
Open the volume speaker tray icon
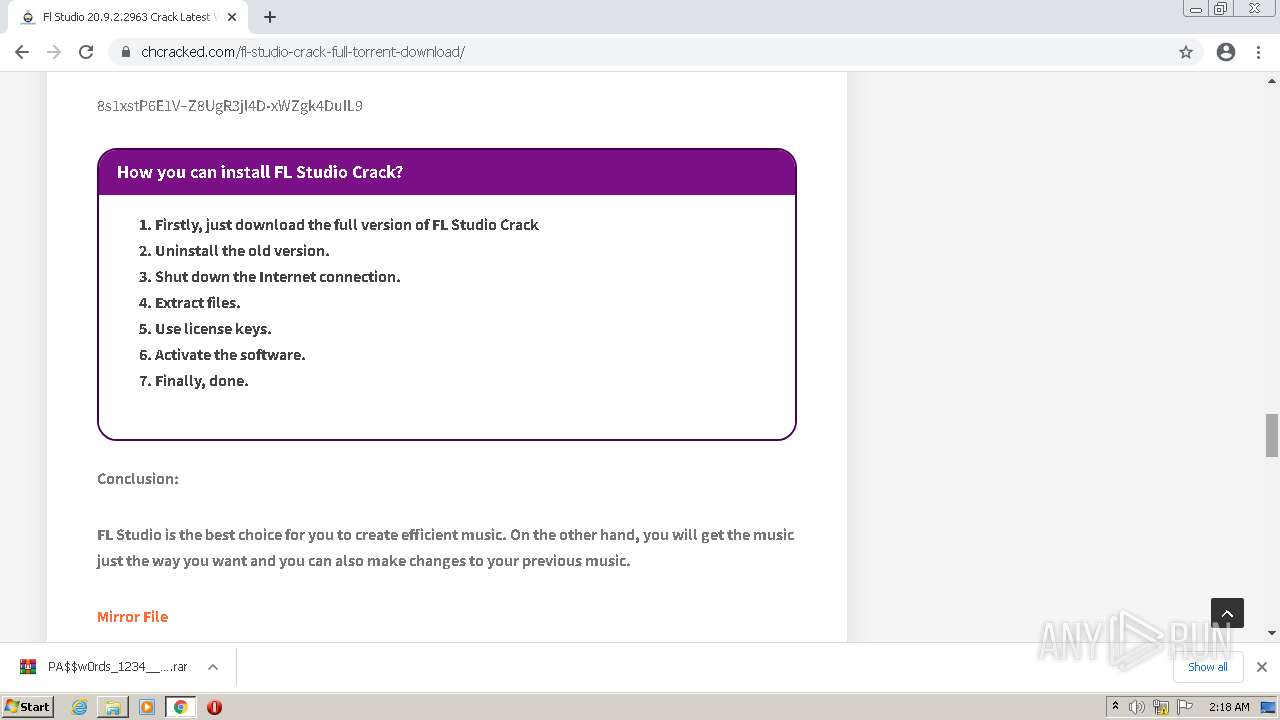[1137, 707]
